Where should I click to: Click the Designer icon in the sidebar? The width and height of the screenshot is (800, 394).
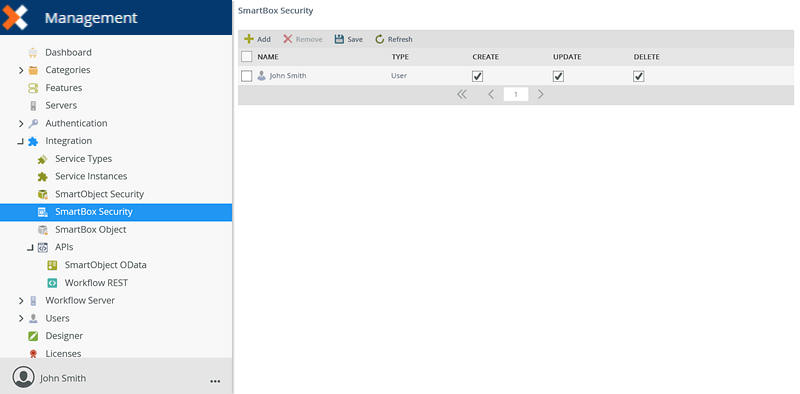click(33, 336)
